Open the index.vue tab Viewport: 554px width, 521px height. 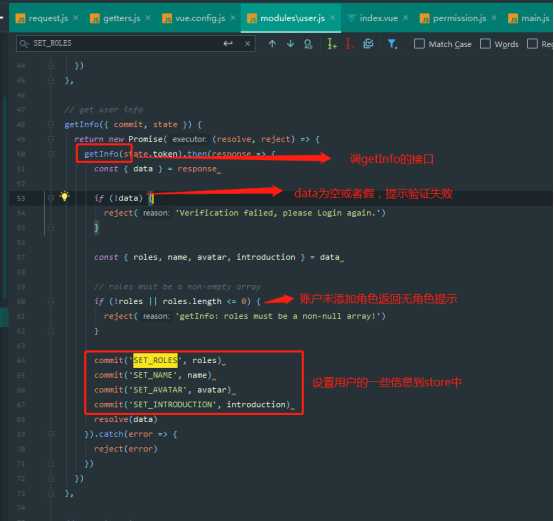[378, 18]
